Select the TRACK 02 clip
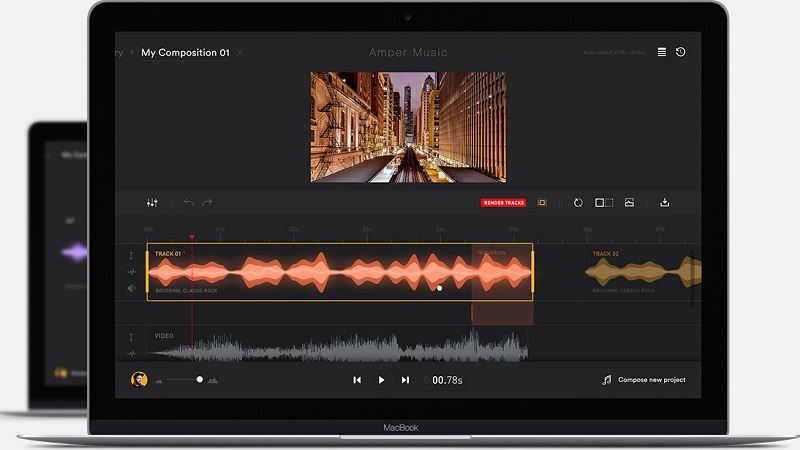 [643, 272]
